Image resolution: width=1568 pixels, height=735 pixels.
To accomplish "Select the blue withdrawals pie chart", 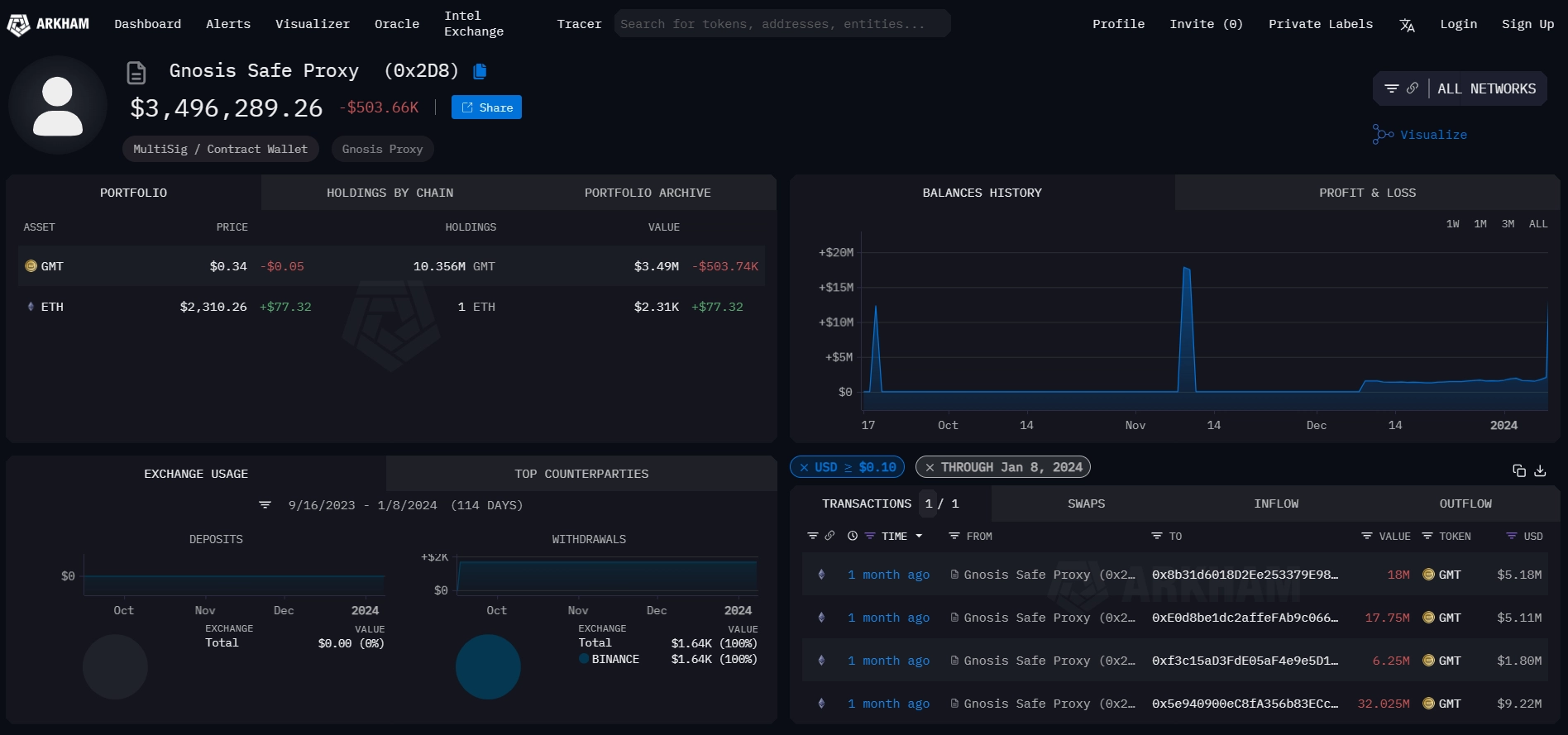I will pyautogui.click(x=488, y=666).
